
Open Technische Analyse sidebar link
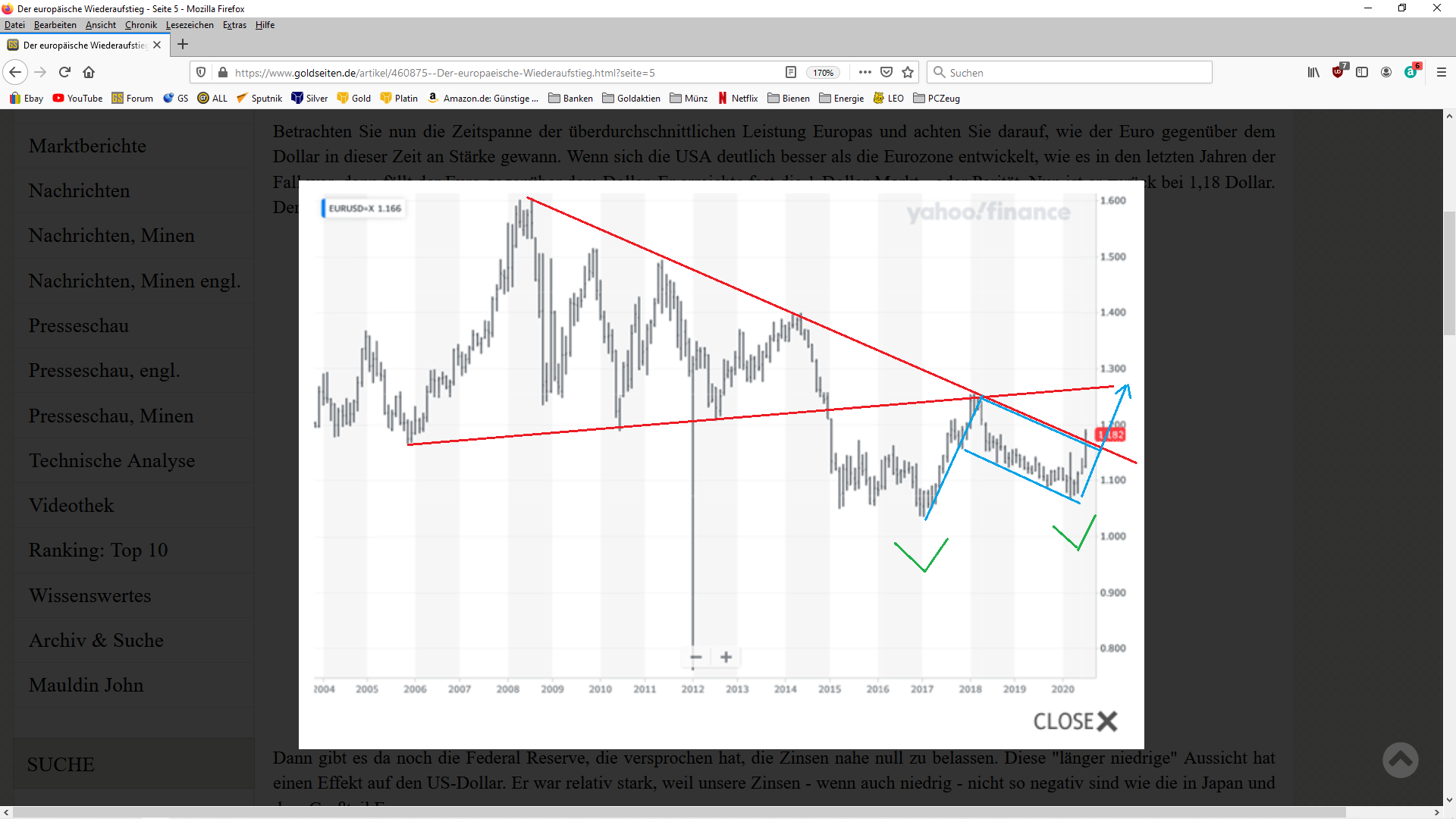tap(111, 460)
